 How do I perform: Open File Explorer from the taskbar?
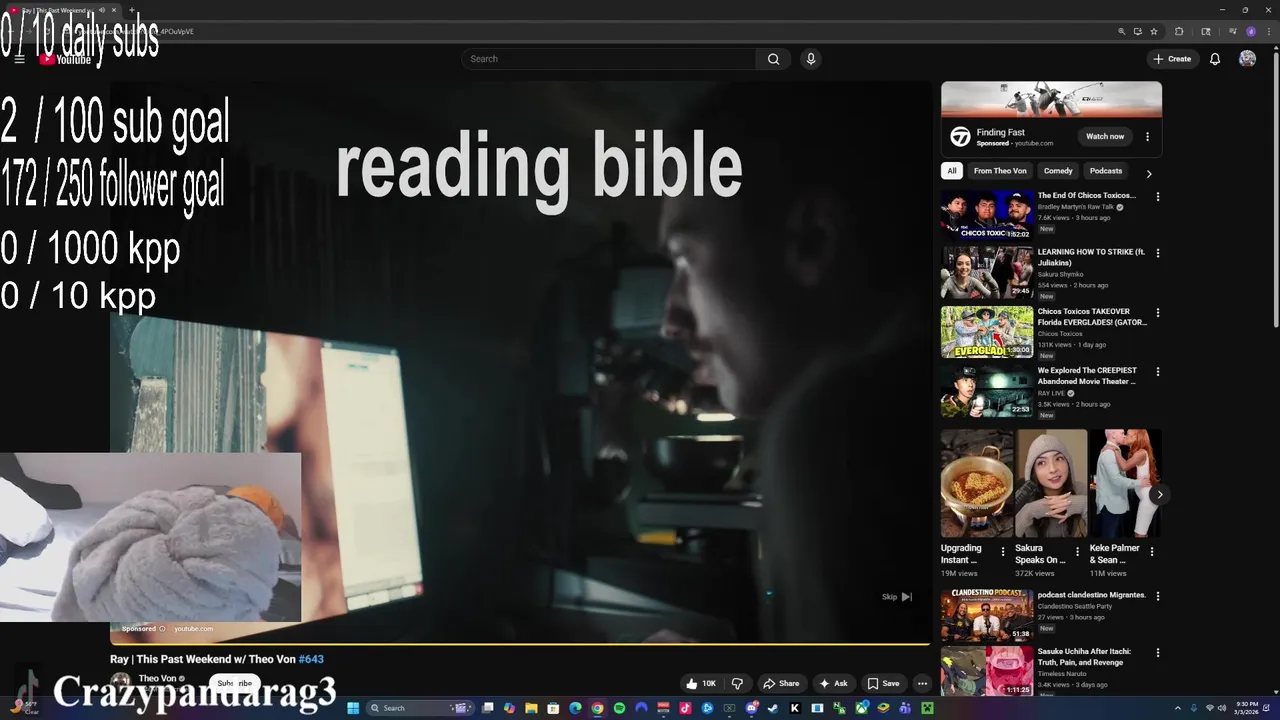click(x=531, y=708)
